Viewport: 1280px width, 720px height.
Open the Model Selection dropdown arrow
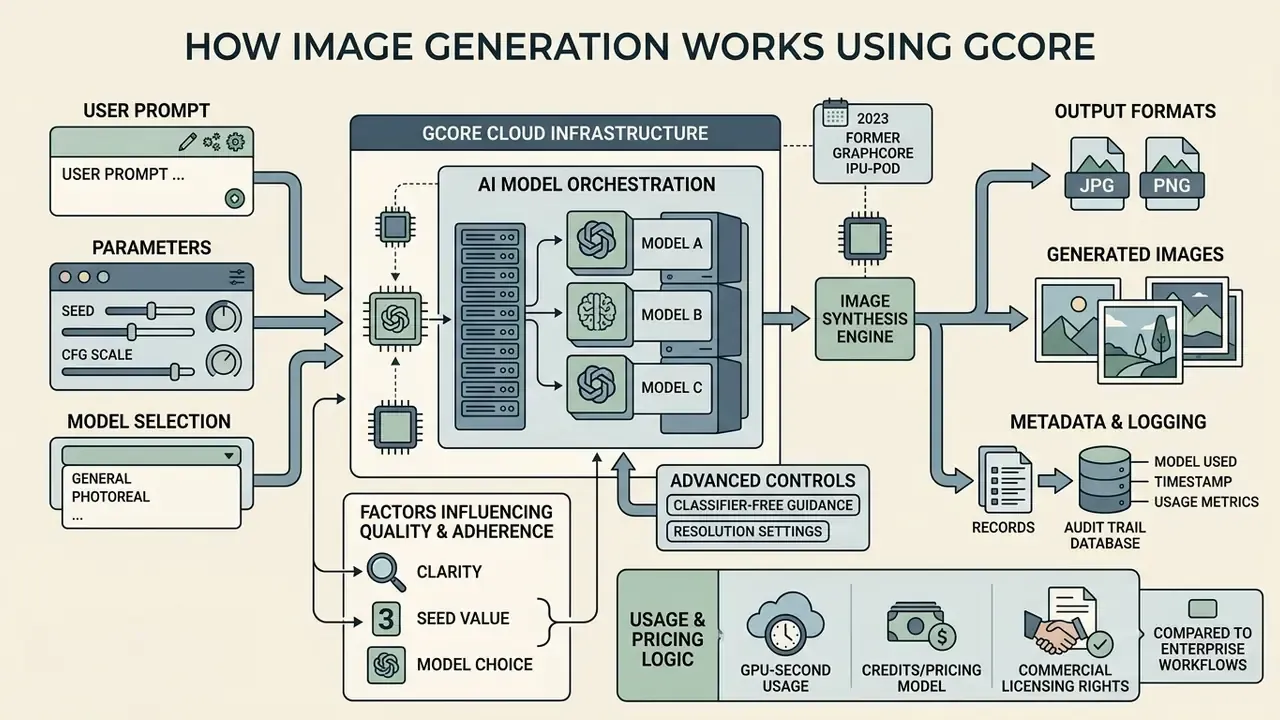click(x=230, y=455)
